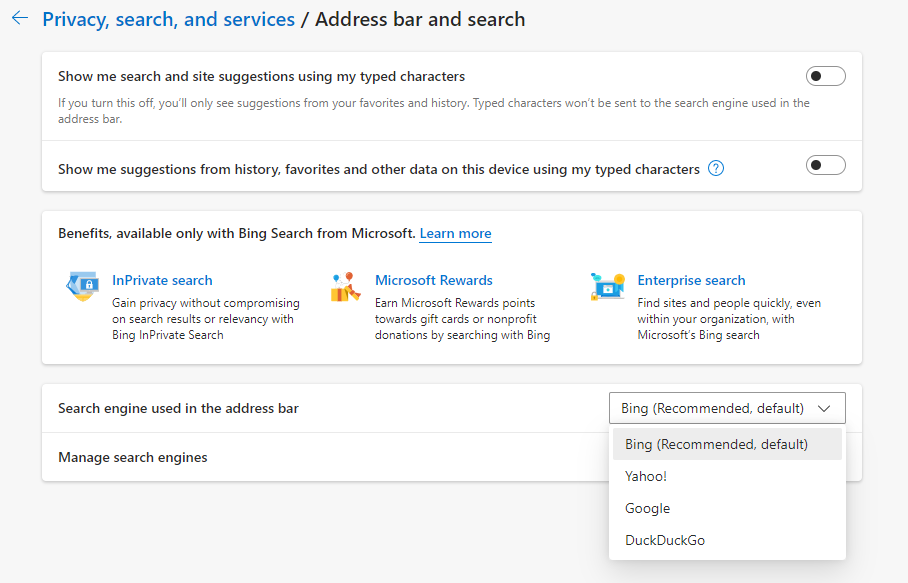908x583 pixels.
Task: Click the Enterprise search briefcase icon
Action: [607, 287]
